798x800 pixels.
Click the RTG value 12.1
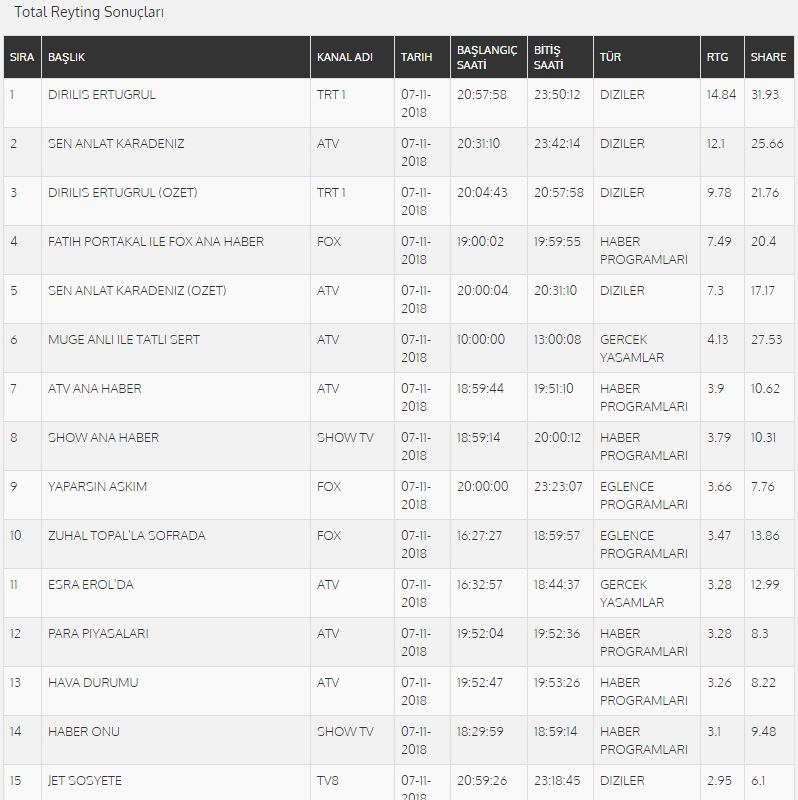715,144
